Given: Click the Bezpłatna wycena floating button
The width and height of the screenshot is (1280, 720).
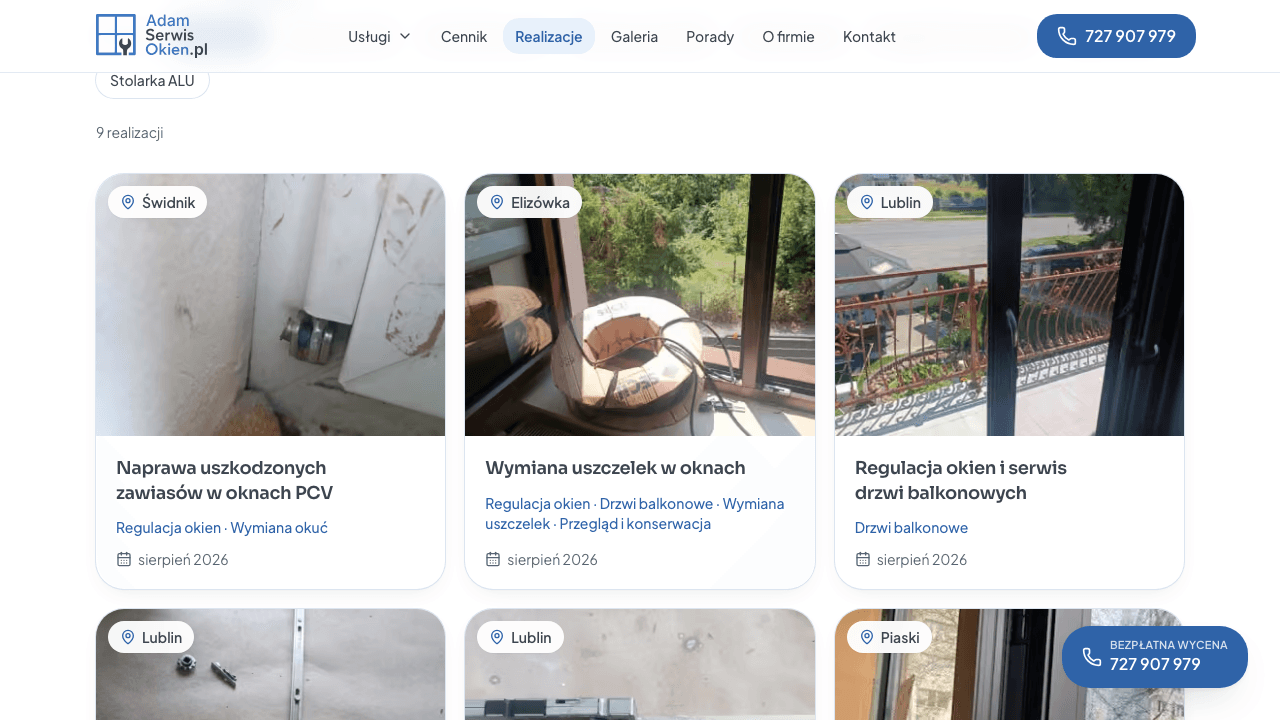Looking at the screenshot, I should 1155,657.
